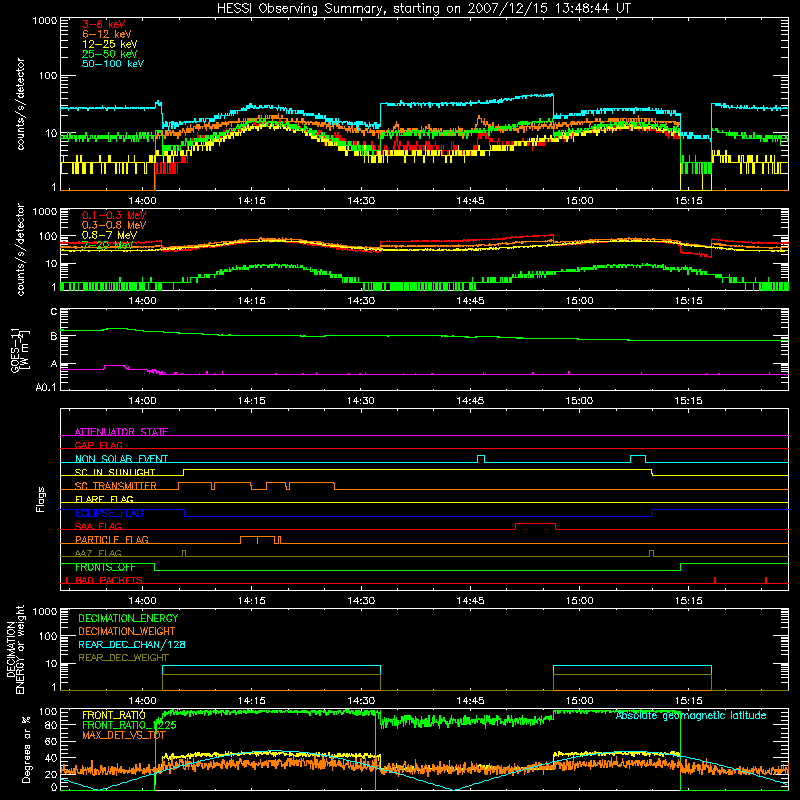
Task: Select the red 3-6 keV legend label
Action: (x=103, y=24)
